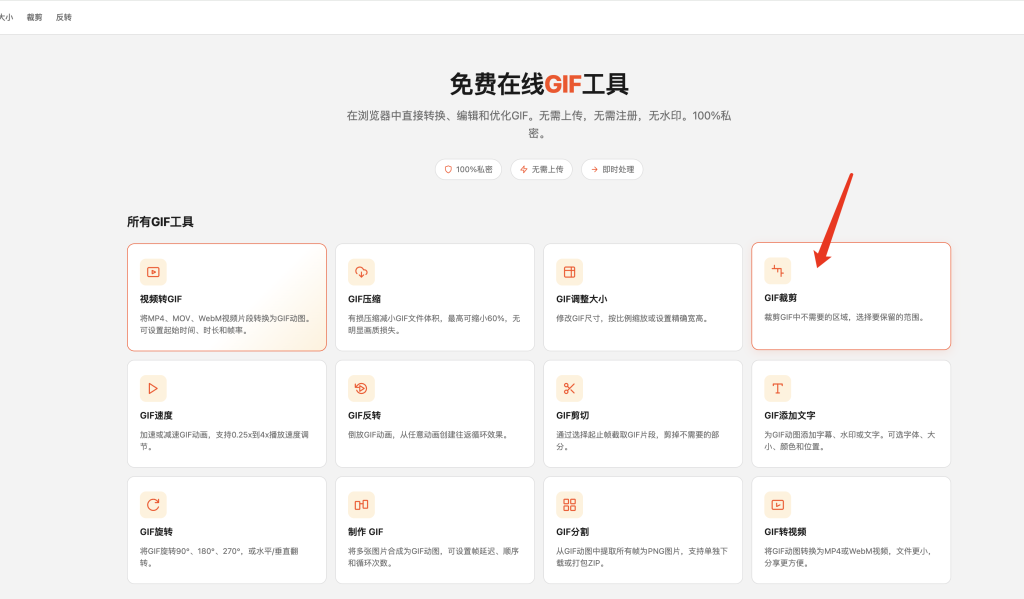Click description text under GIF添加文字
This screenshot has width=1024, height=599.
850,441
